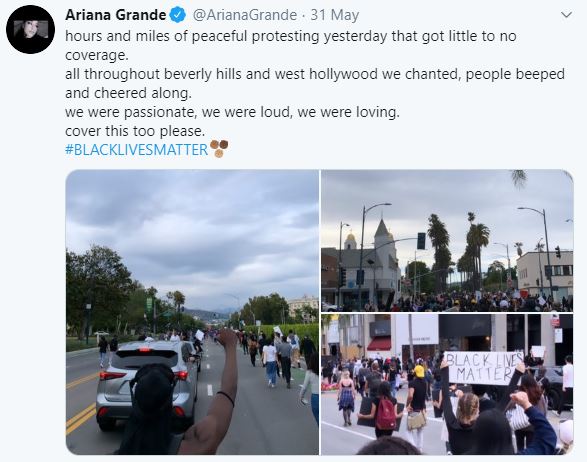Open the raised fist street march photo
This screenshot has width=587, height=462.
pyautogui.click(x=192, y=312)
